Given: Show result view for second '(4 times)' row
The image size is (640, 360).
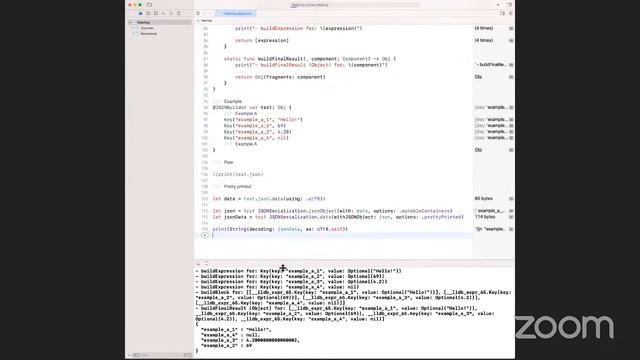Looking at the screenshot, I should point(511,41).
